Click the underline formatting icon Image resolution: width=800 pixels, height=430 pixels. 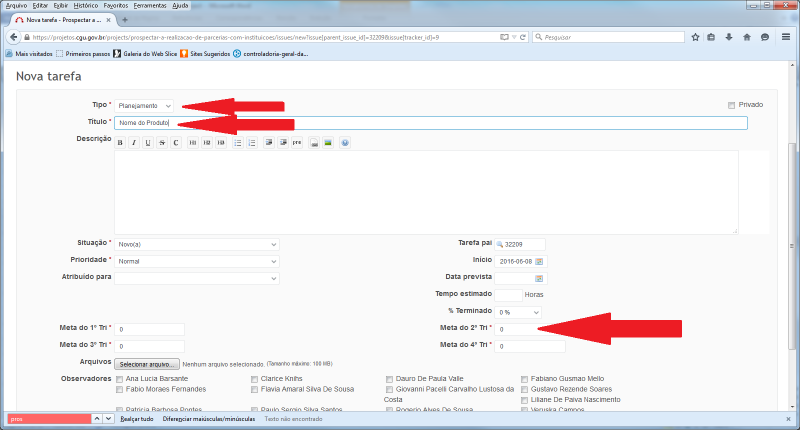tap(148, 143)
